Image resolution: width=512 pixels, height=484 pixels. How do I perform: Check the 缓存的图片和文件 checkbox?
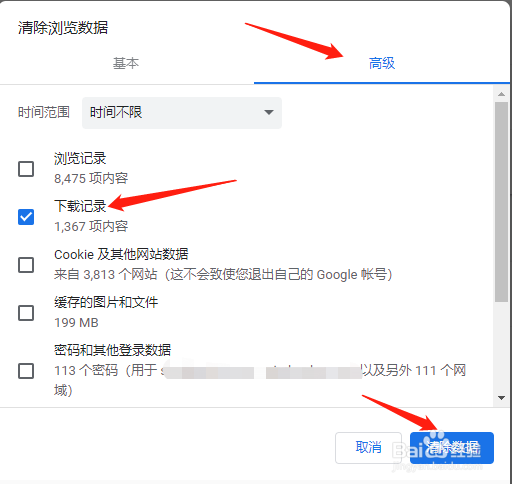26,313
